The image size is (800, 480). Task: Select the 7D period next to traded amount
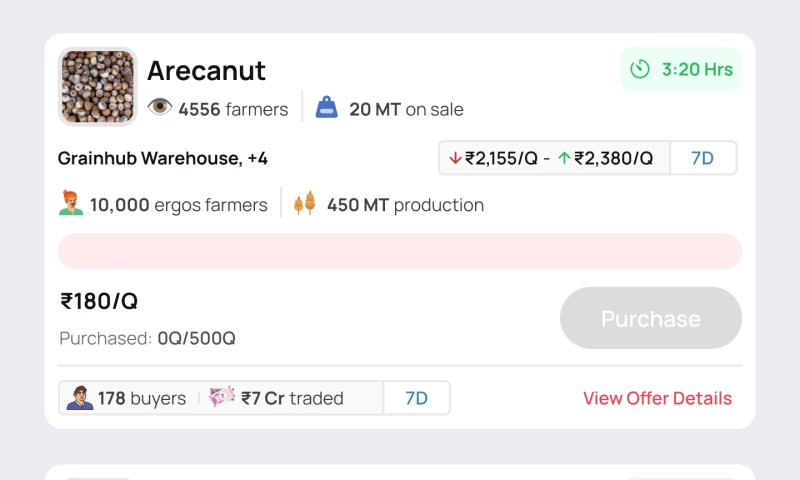(416, 398)
